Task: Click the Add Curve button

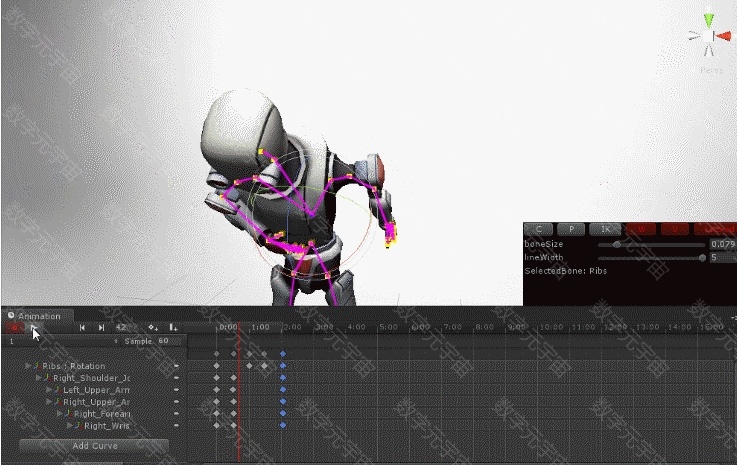Action: (94, 445)
